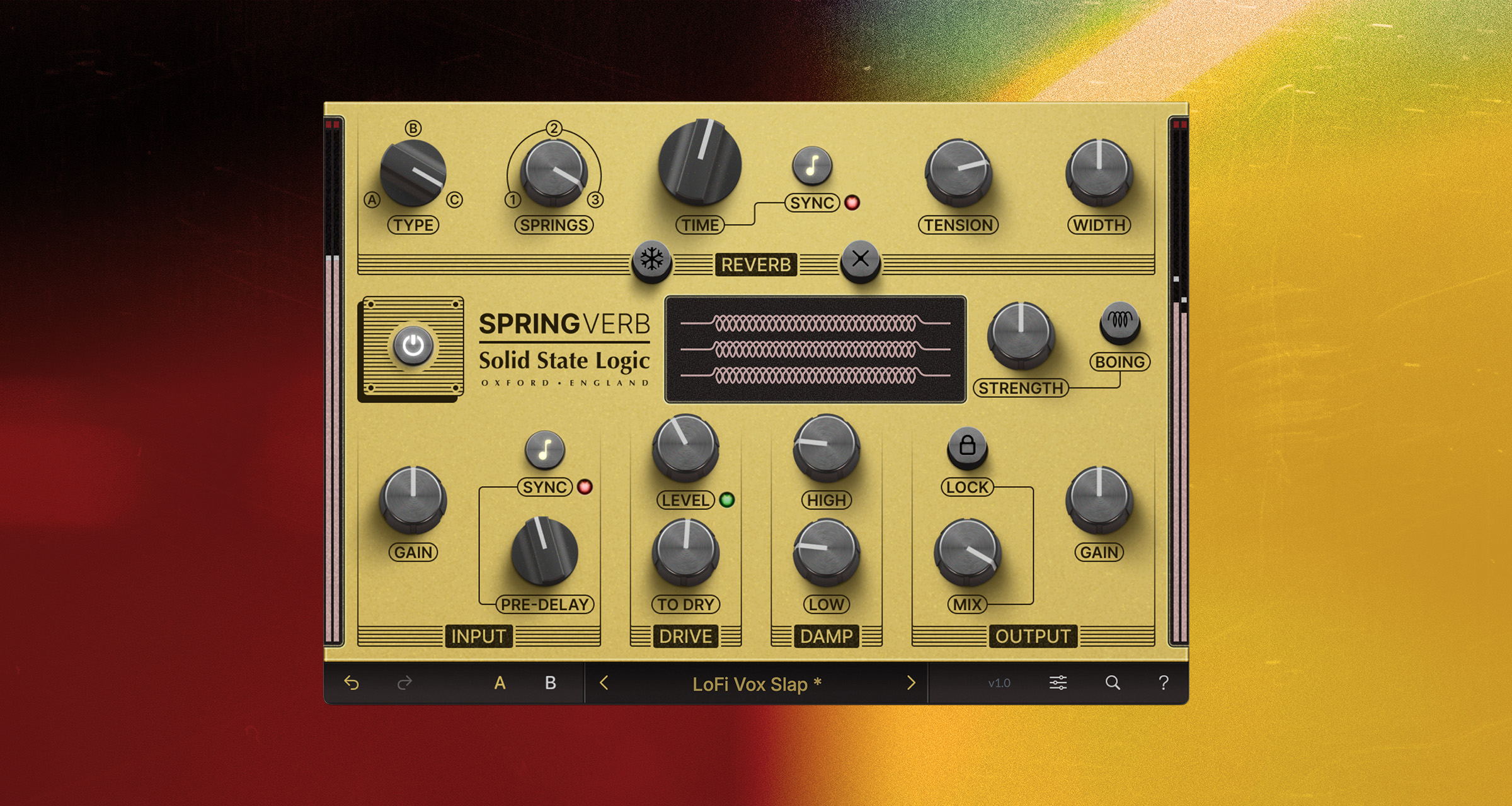Switch to A preset slot

500,683
